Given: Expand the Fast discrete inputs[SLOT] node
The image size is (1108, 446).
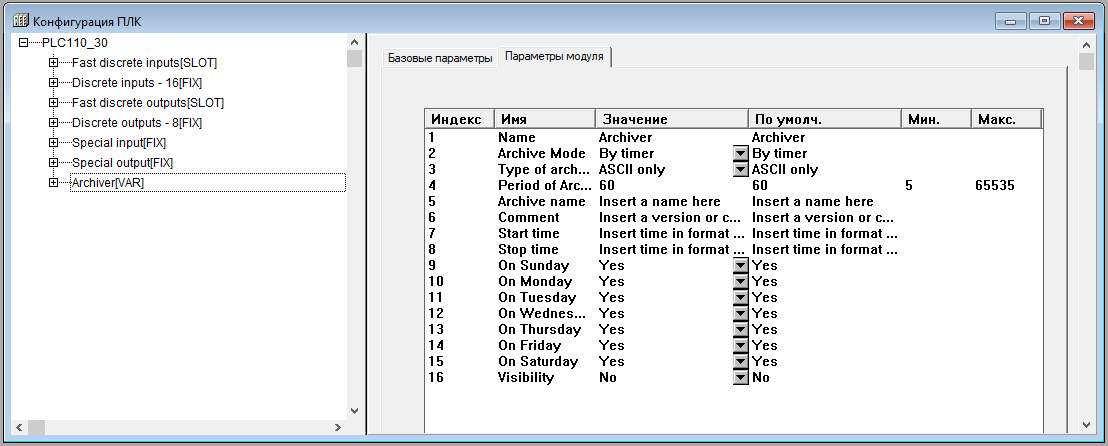Looking at the screenshot, I should tap(53, 63).
